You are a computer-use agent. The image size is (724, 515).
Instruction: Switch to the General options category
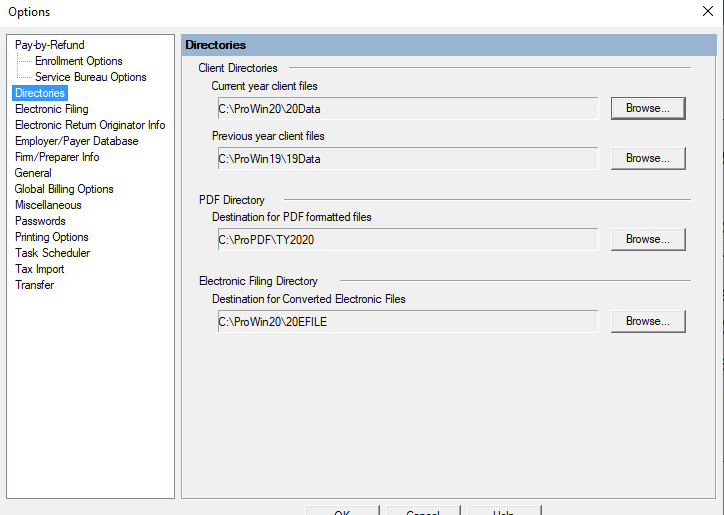[33, 173]
